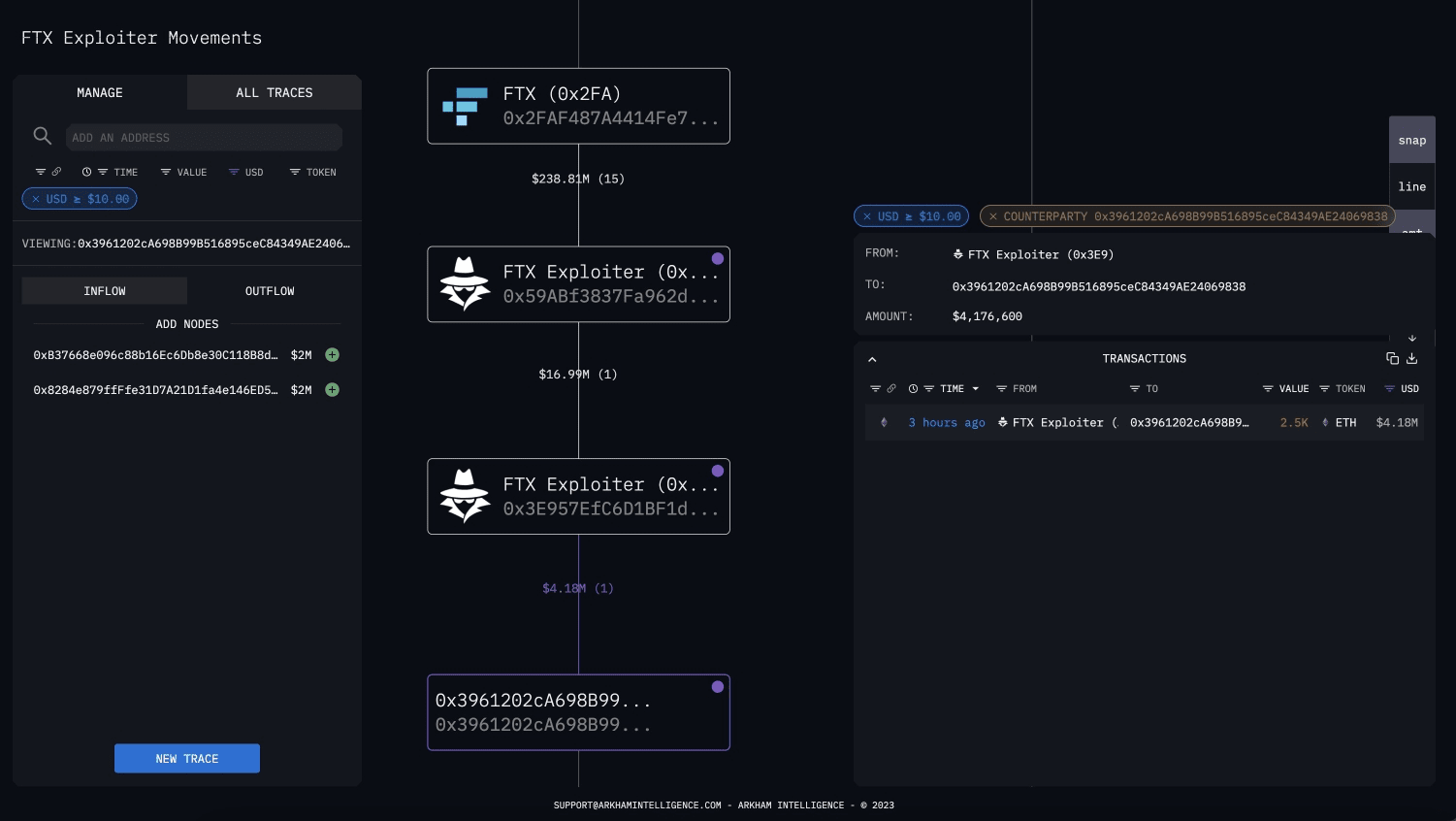Screen dimensions: 1456x821
Task: Enable the green plus on the 0xB37668 node
Action: click(332, 355)
